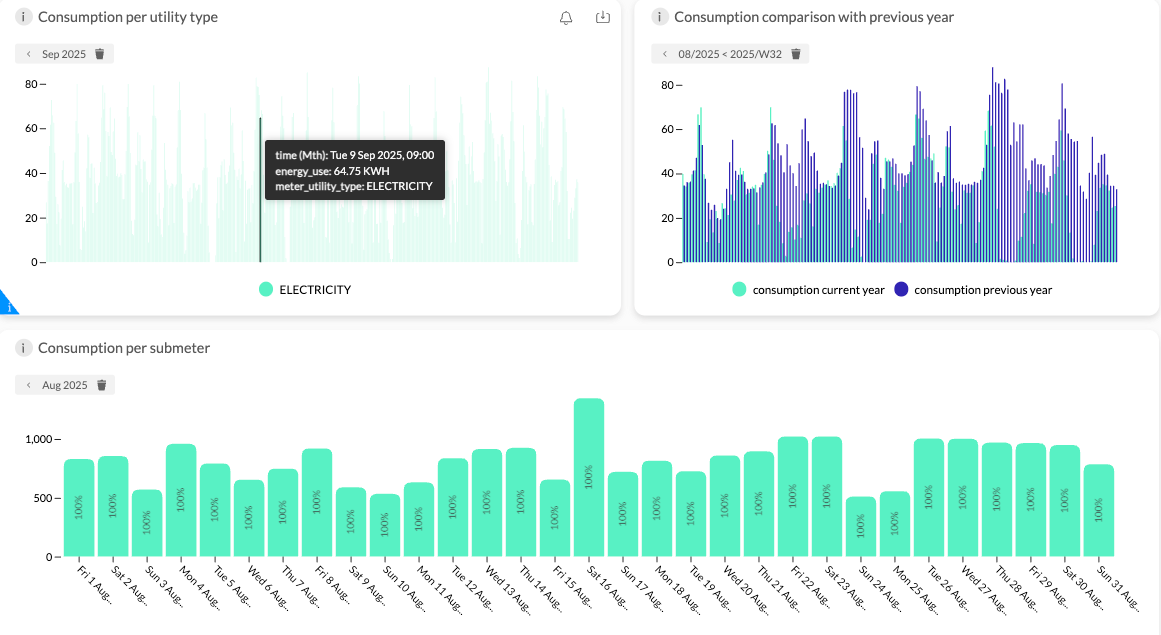Toggle consumption current year legend
Screen dimensions: 1161x635
pos(808,289)
